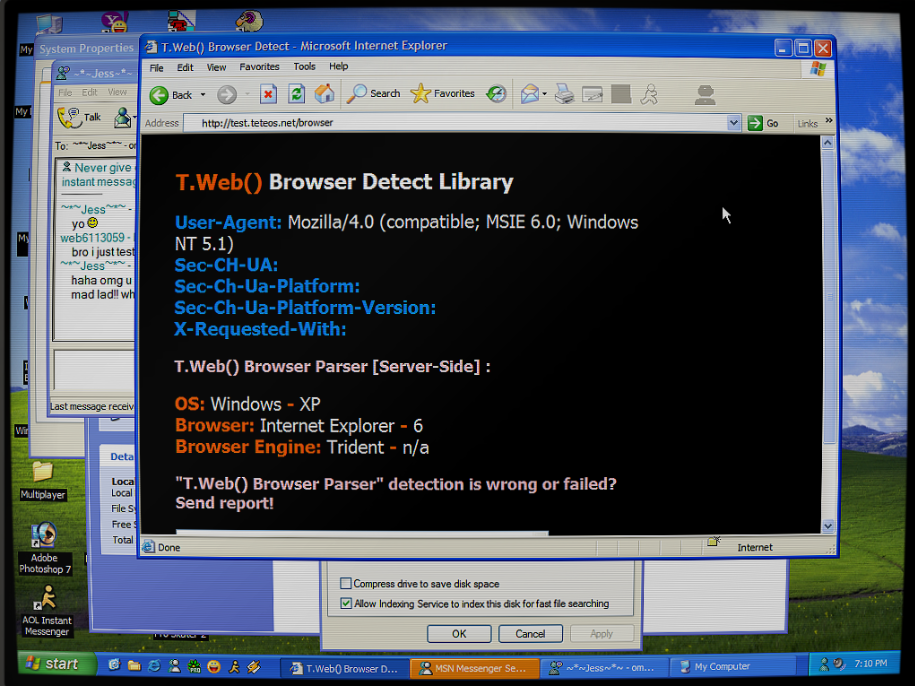Click the Edit page toolbar icon

(592, 94)
